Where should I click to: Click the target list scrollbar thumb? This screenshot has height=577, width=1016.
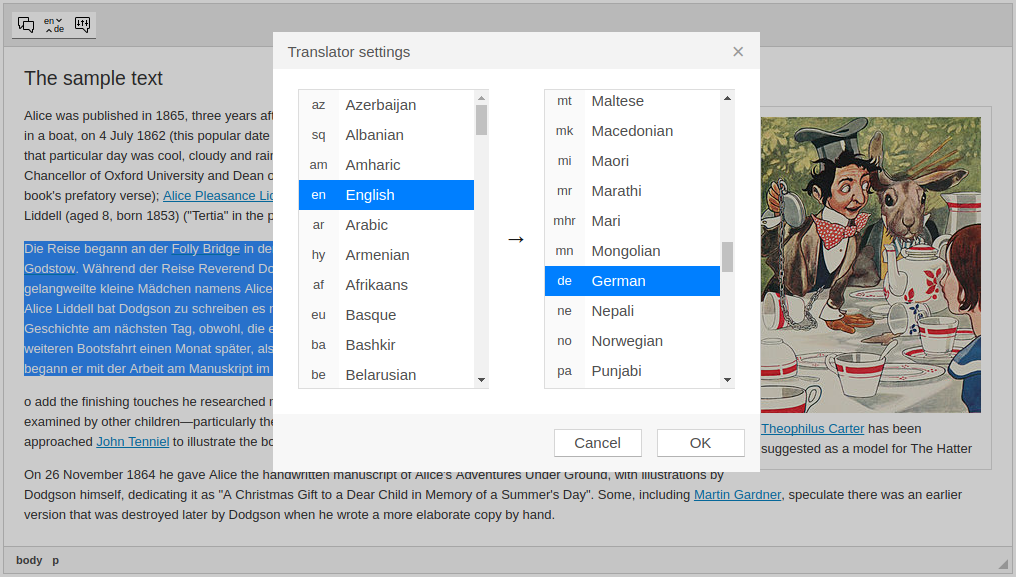pos(727,257)
